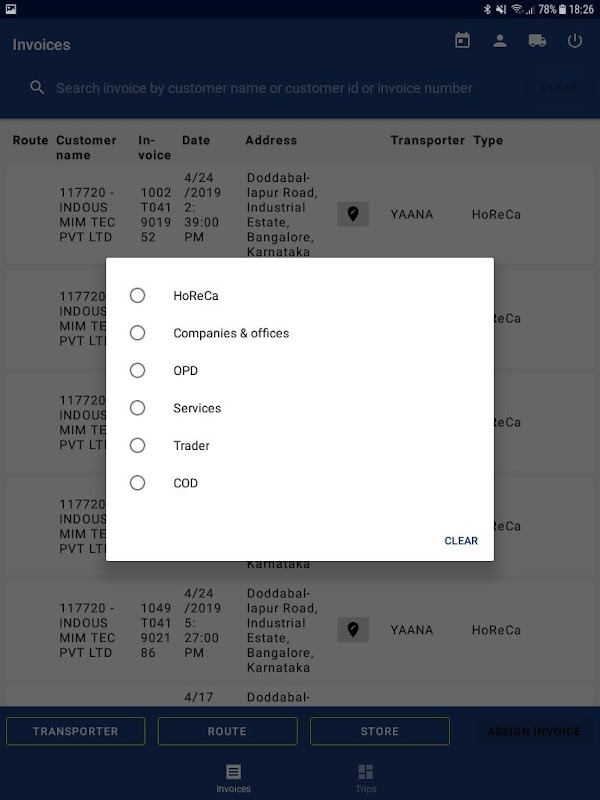This screenshot has width=600, height=800.
Task: Switch to the Trips tab
Action: [x=365, y=778]
